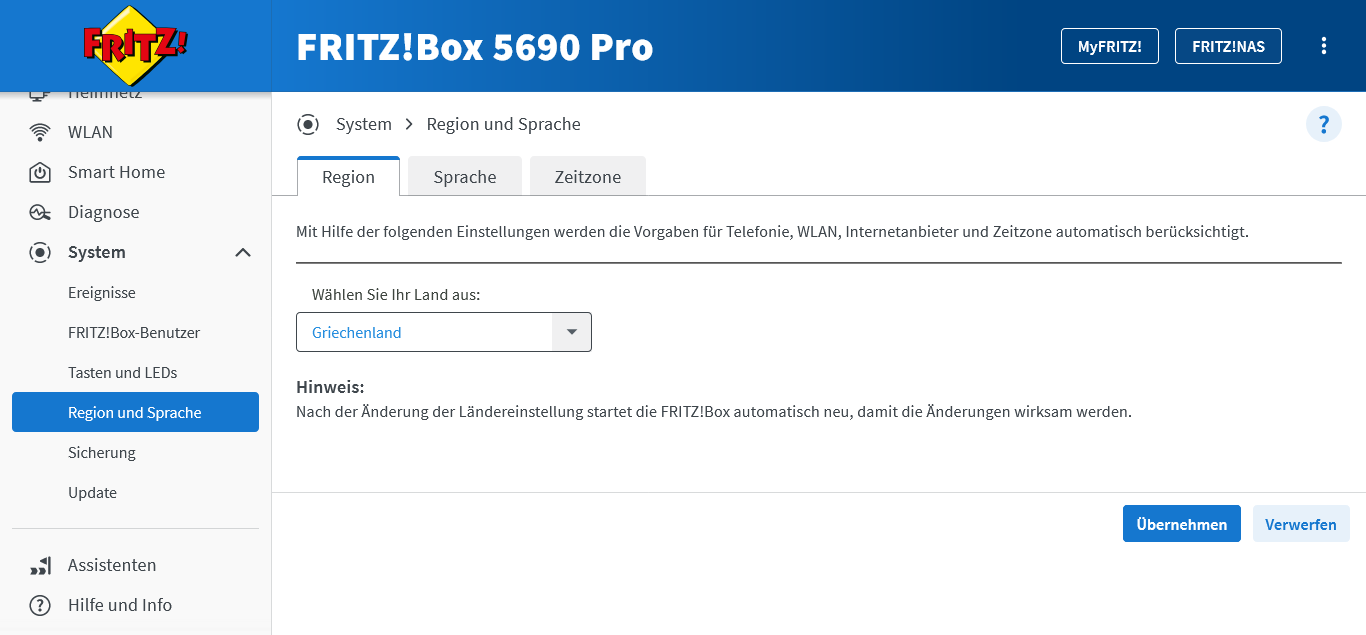Click the FRITZ! logo icon
1366x635 pixels.
pyautogui.click(x=135, y=45)
